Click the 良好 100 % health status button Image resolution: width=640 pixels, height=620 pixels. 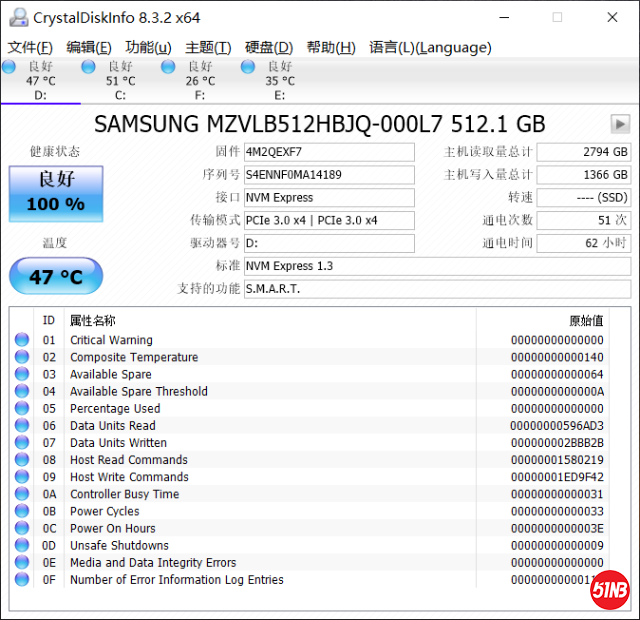point(55,193)
